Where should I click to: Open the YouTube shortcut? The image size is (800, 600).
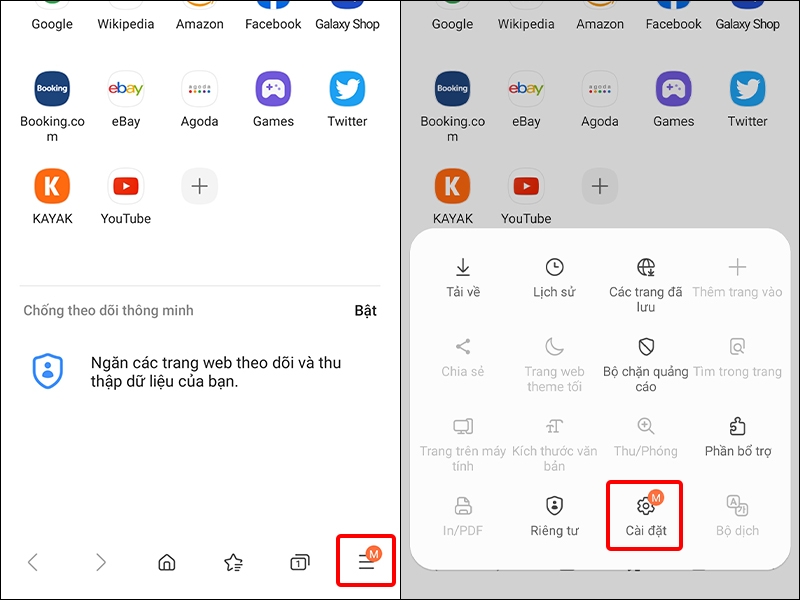(125, 186)
